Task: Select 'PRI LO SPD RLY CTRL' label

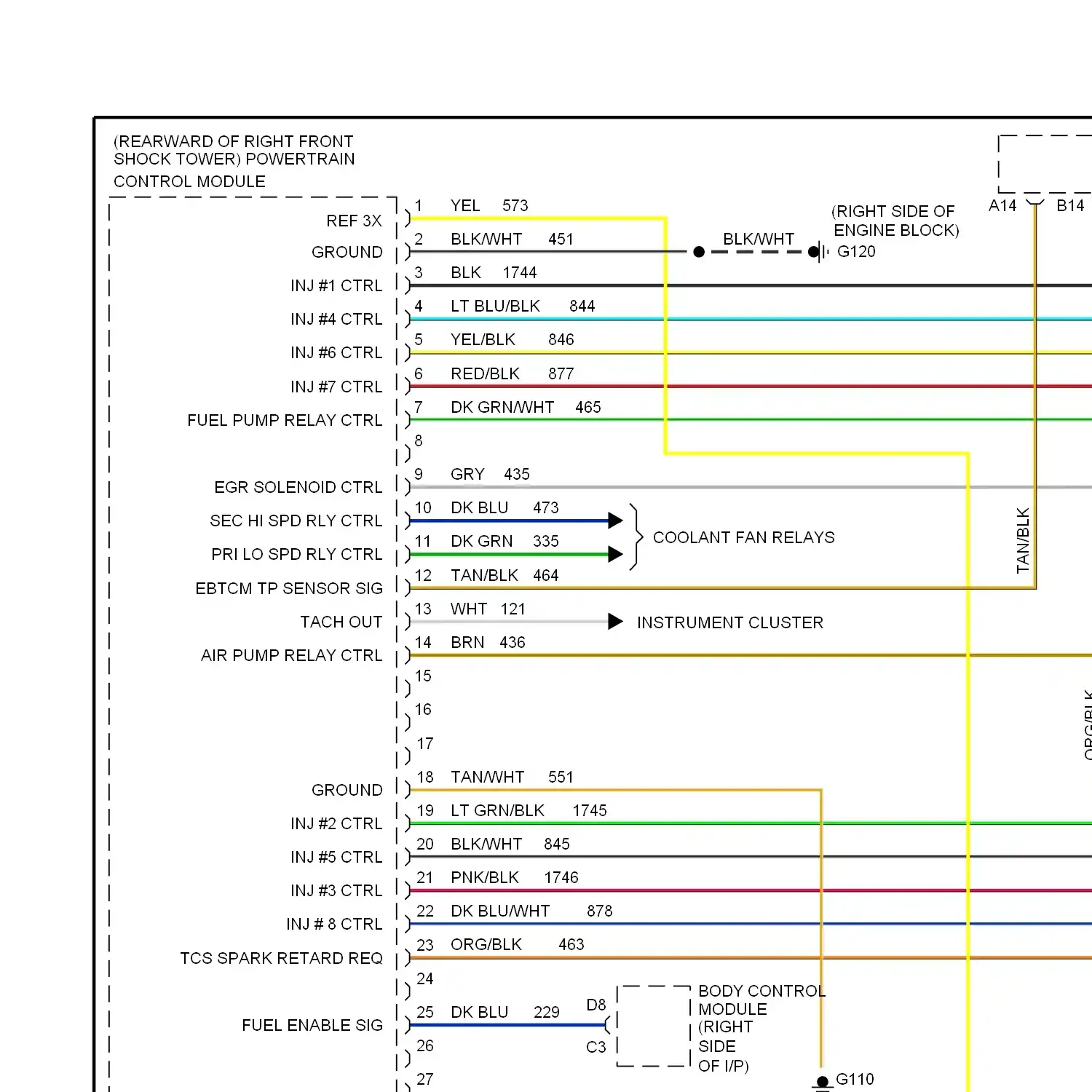Action: coord(297,555)
